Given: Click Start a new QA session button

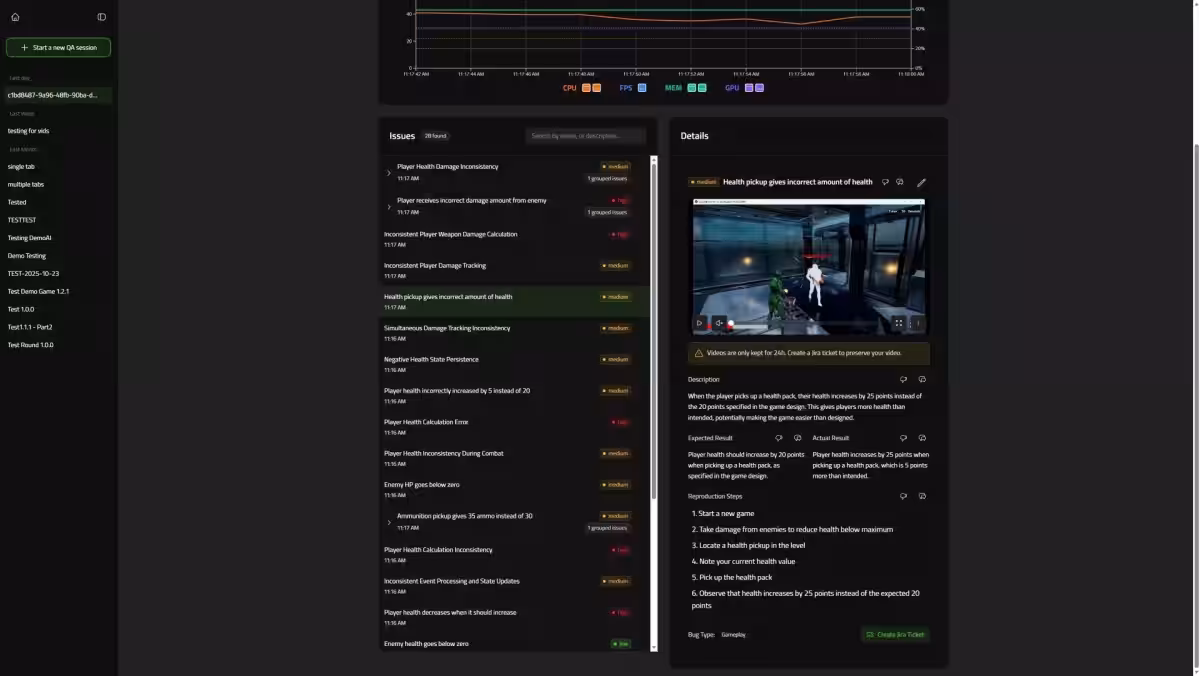Looking at the screenshot, I should click(58, 47).
